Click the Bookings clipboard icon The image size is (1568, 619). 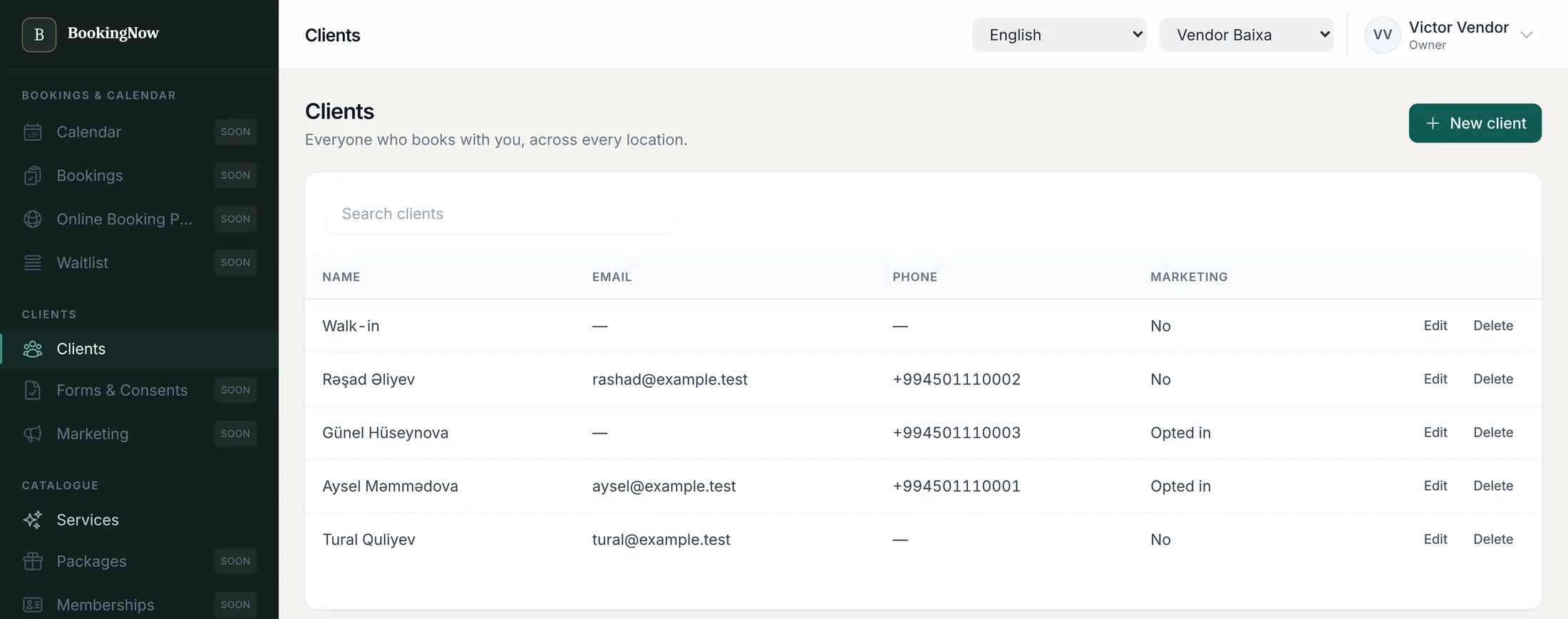point(33,175)
